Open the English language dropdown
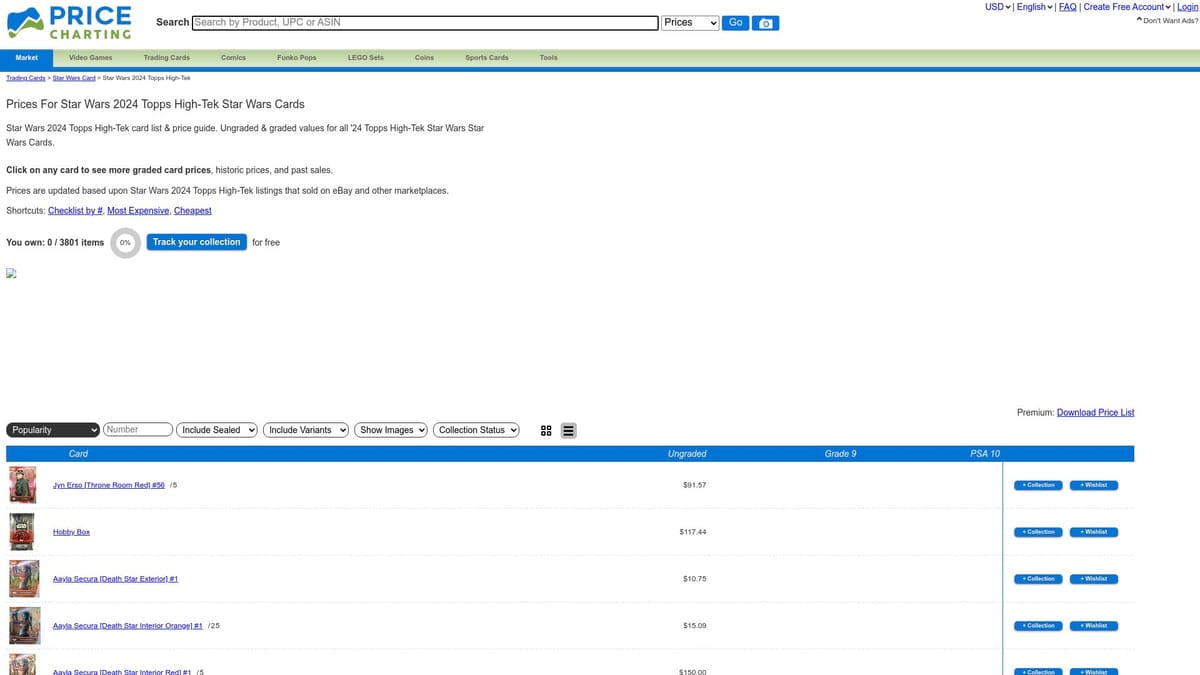 tap(1034, 7)
